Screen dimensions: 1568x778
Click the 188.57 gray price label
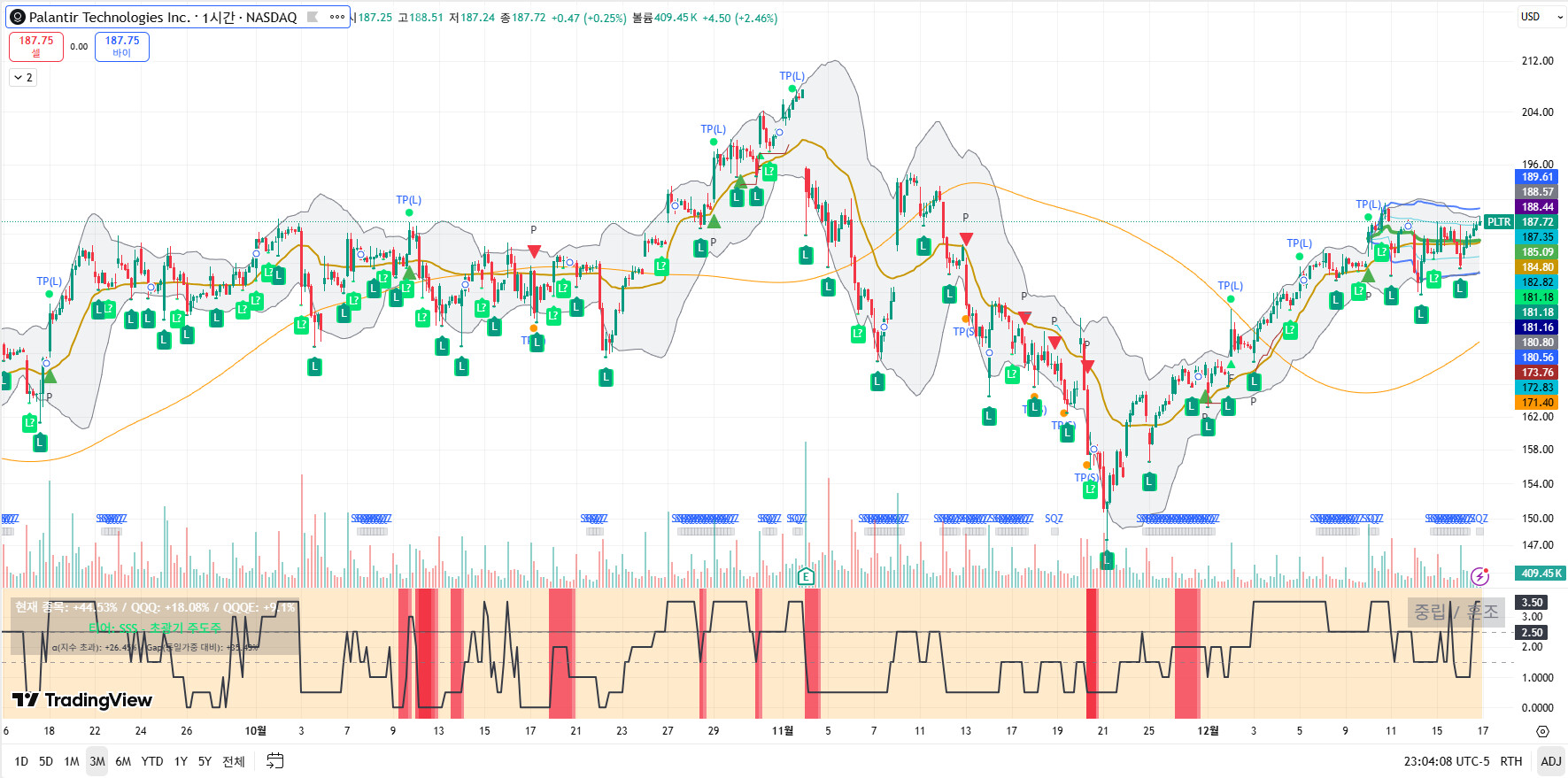[1538, 192]
